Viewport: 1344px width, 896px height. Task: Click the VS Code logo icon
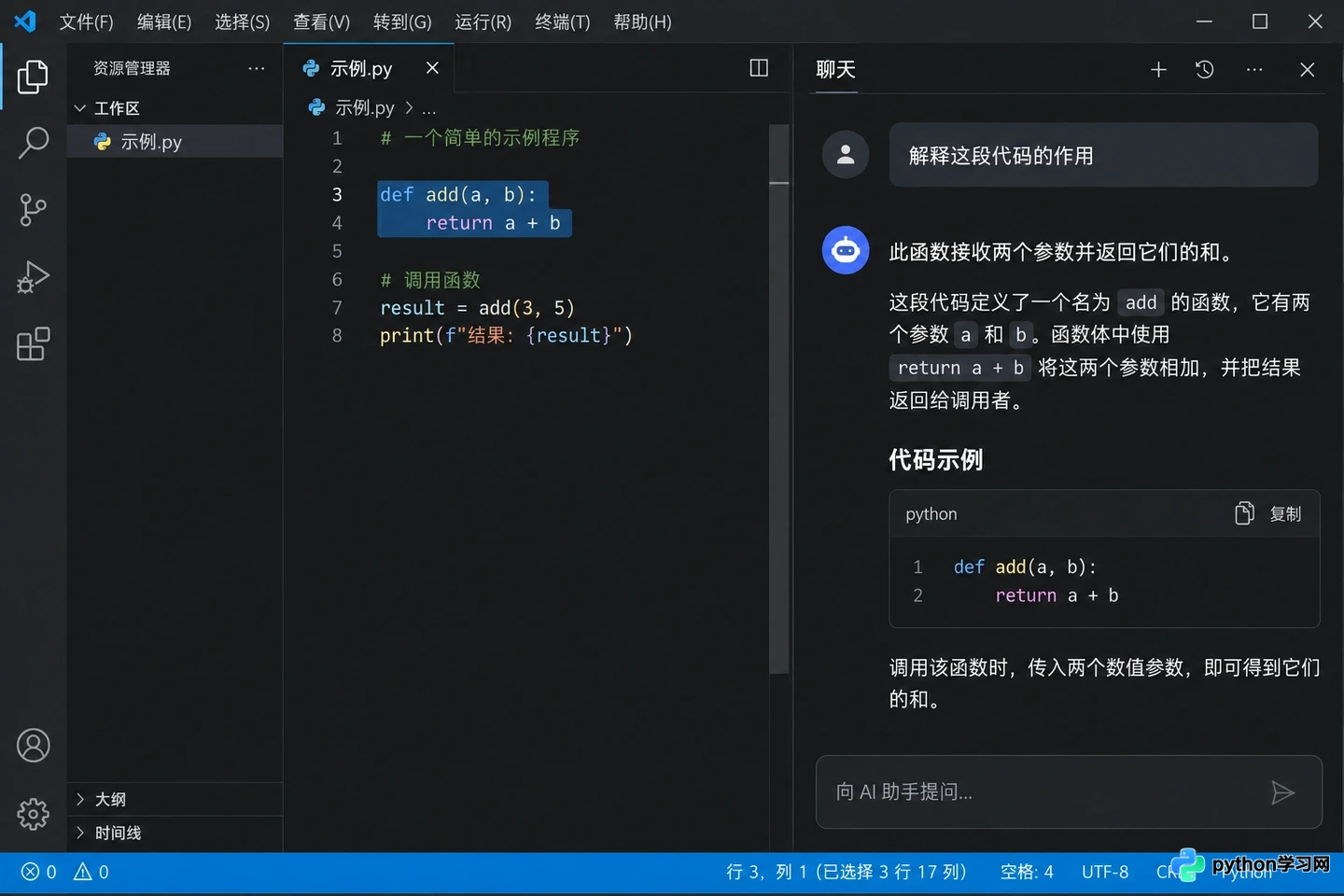(25, 21)
